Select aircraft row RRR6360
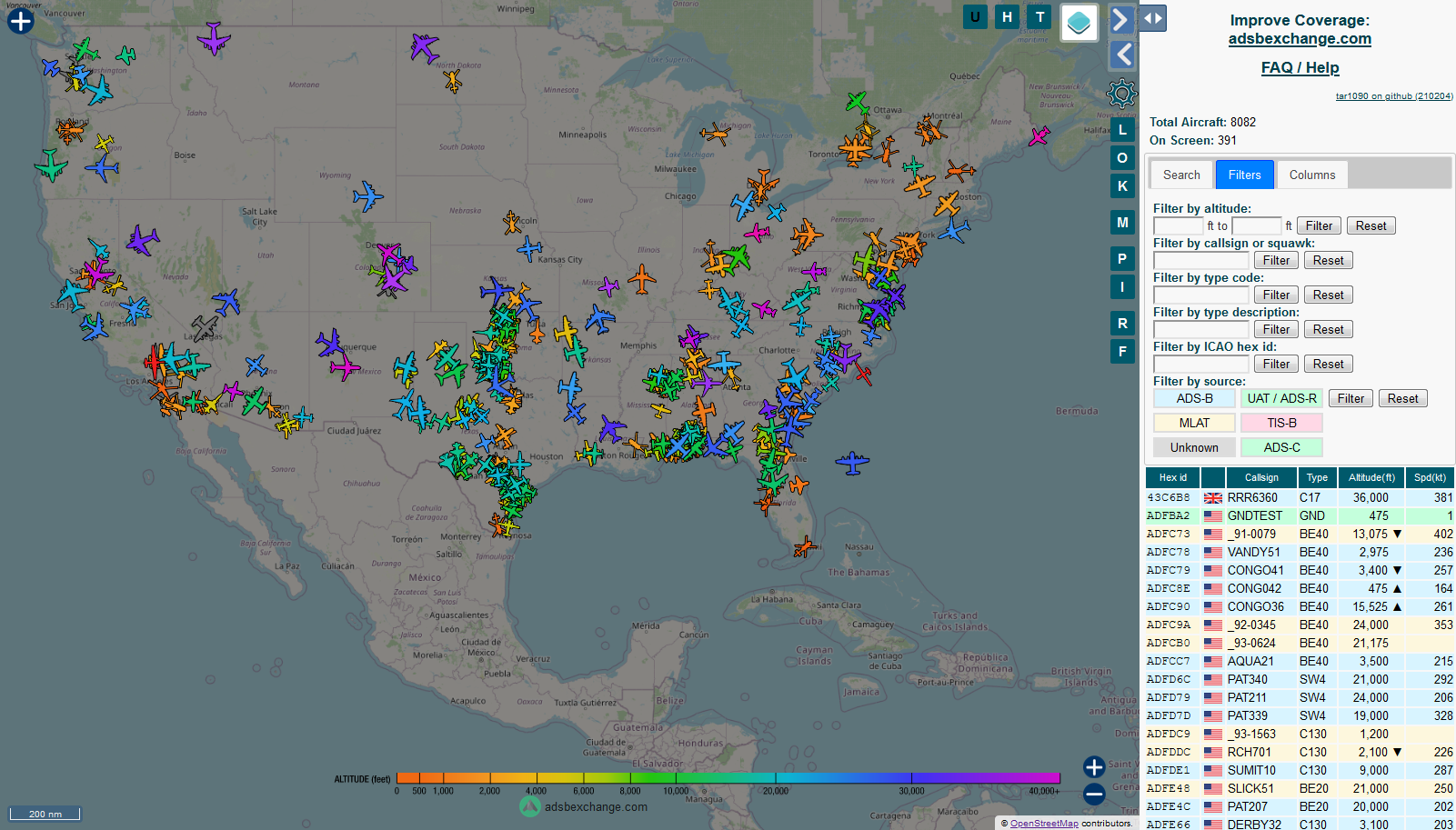1456x830 pixels. click(1300, 497)
